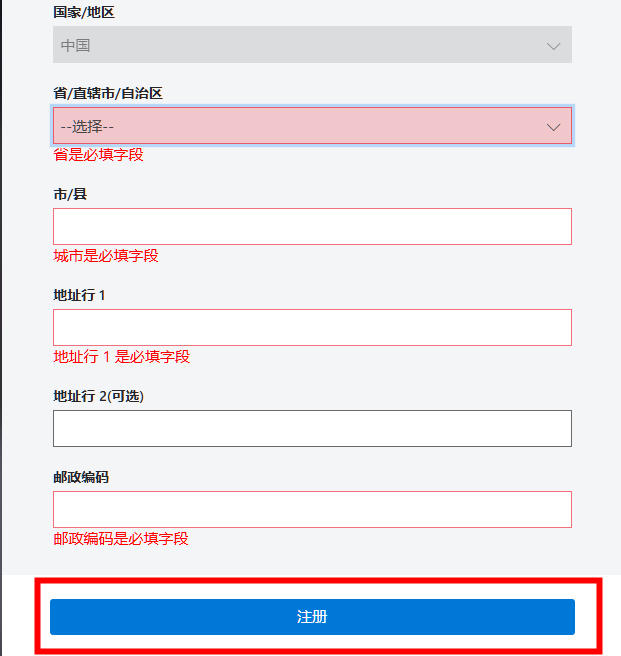Screen dimensions: 621x656
Task: Click the 地址行 1 label
Action: pos(79,295)
